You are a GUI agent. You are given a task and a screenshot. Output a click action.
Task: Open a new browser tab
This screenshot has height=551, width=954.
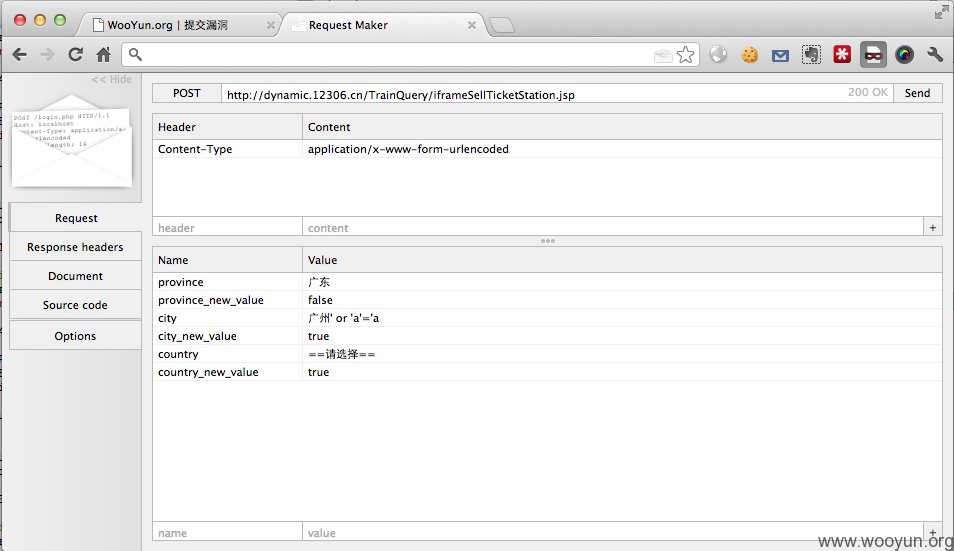click(x=502, y=25)
